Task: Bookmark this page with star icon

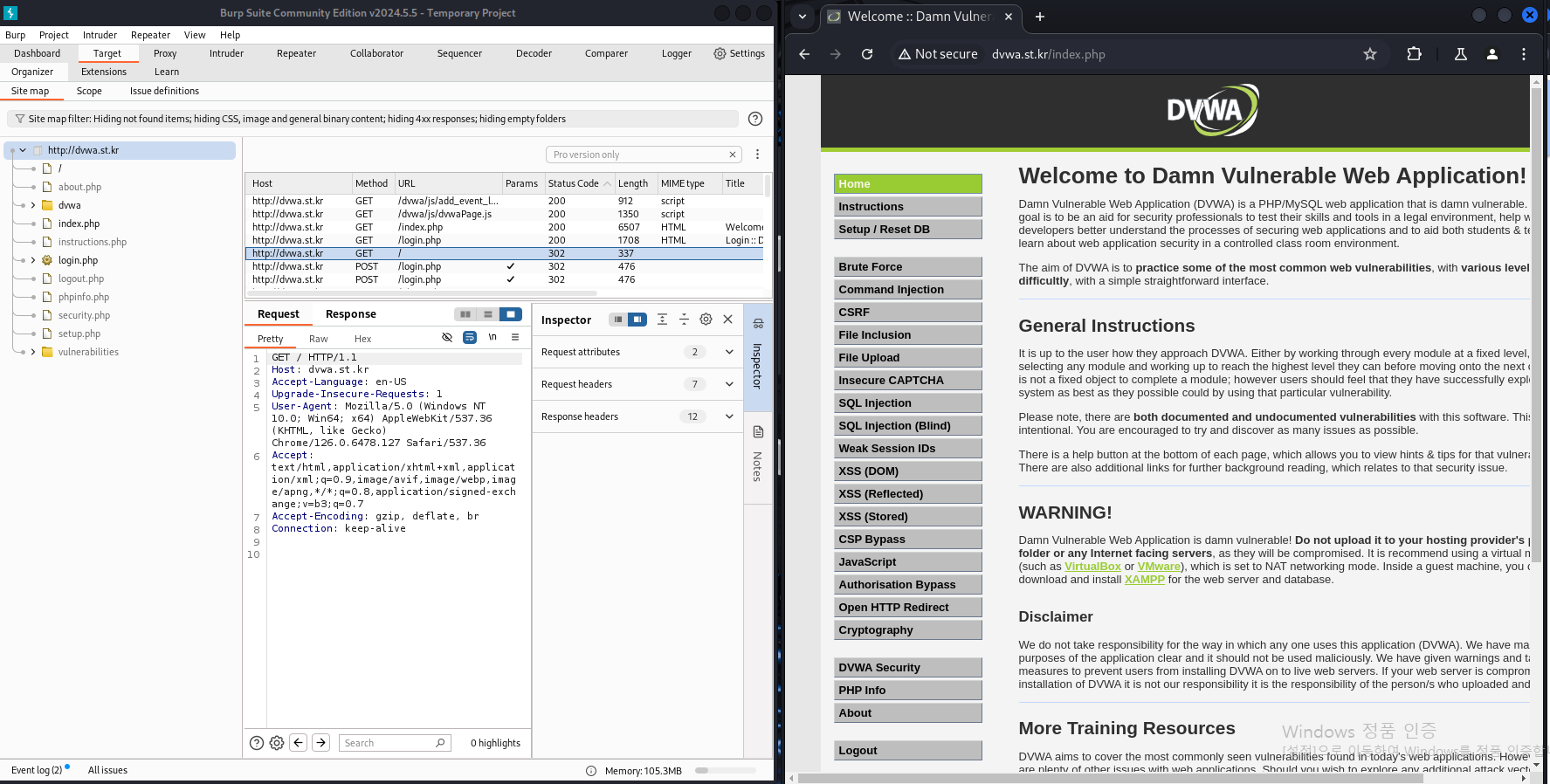Action: (x=1370, y=54)
